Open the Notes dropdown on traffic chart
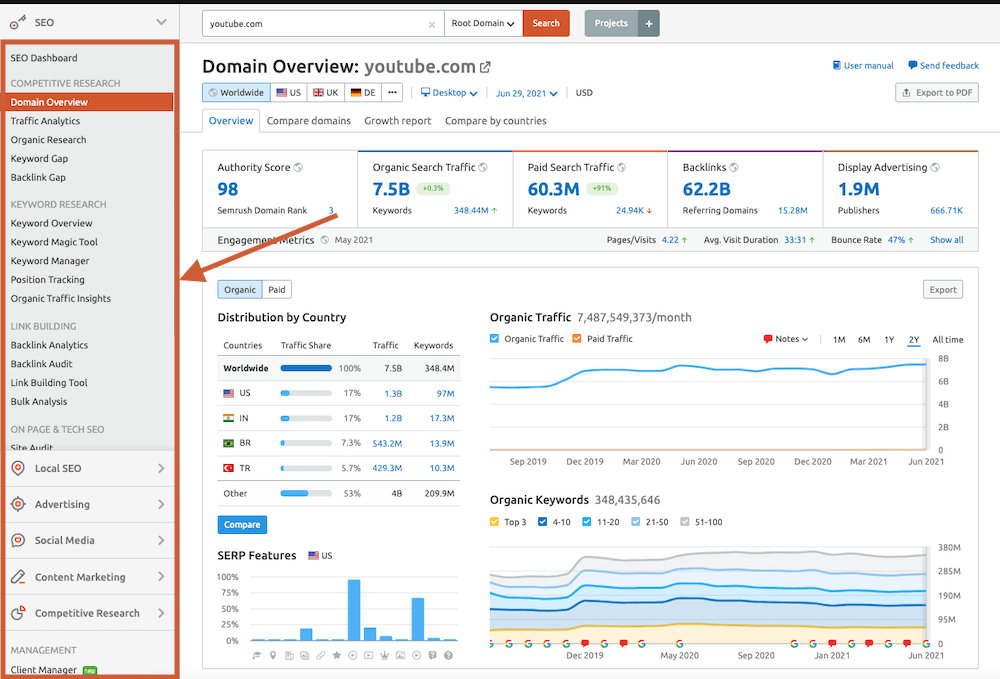This screenshot has height=679, width=1000. click(x=786, y=339)
